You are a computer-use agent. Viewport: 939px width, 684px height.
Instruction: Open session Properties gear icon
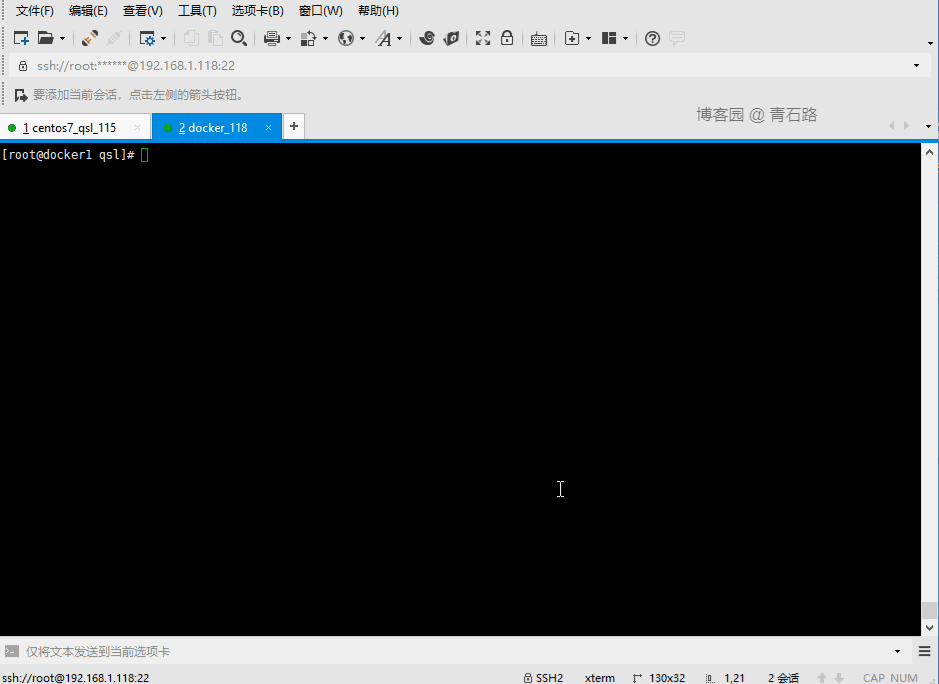tap(147, 38)
